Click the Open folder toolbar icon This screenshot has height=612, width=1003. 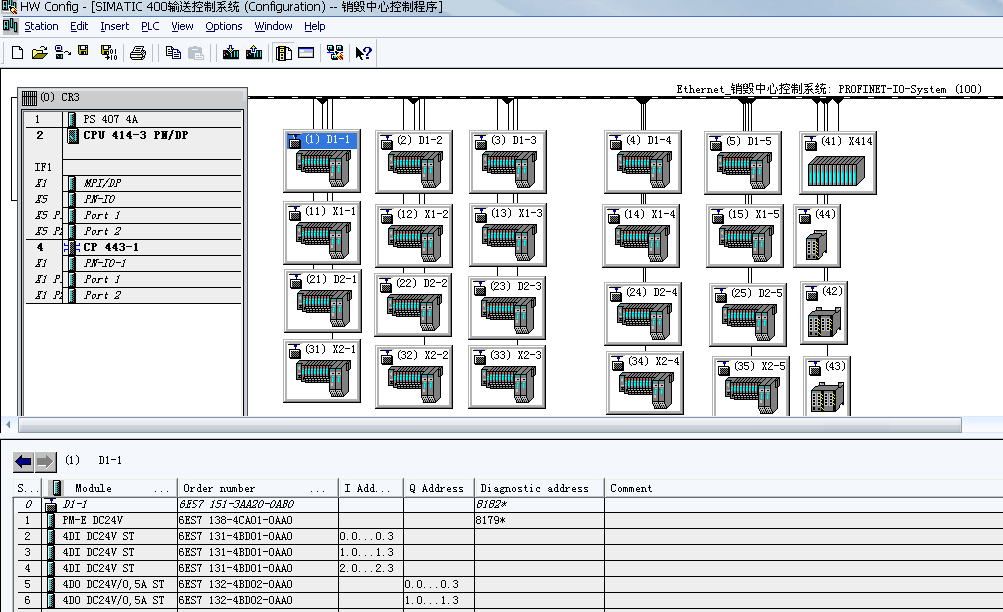click(x=40, y=52)
